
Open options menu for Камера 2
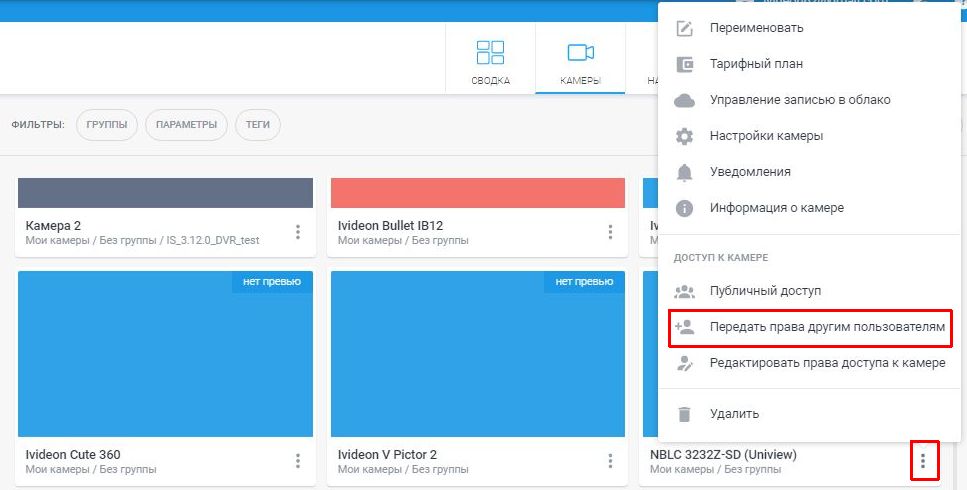[x=298, y=232]
